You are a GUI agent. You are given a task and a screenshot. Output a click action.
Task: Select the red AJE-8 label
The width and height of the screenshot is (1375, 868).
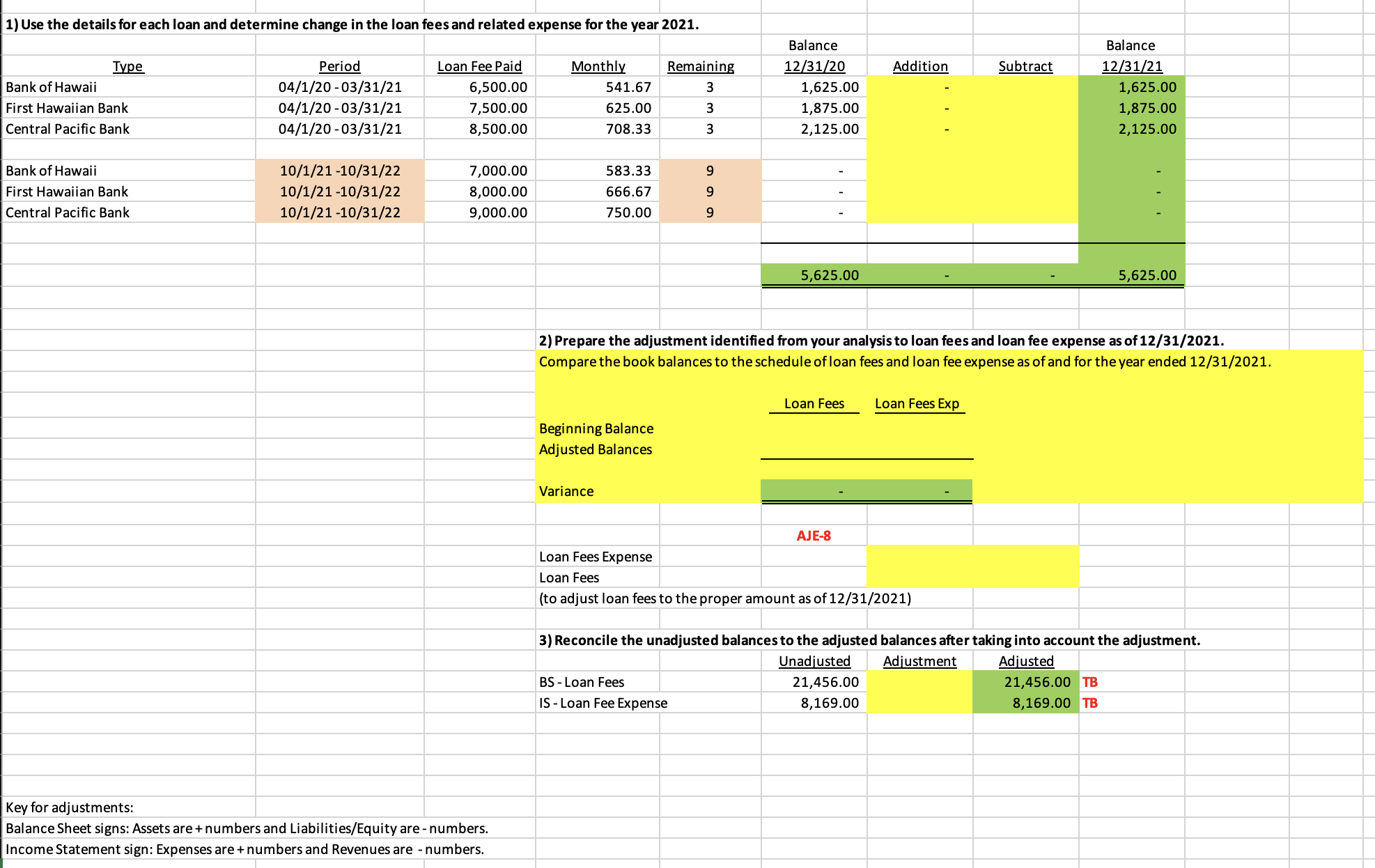click(x=814, y=535)
